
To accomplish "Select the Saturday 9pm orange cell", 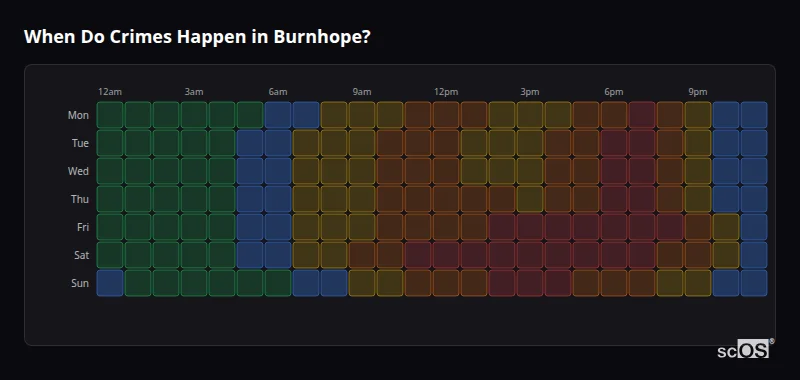I will click(x=698, y=255).
